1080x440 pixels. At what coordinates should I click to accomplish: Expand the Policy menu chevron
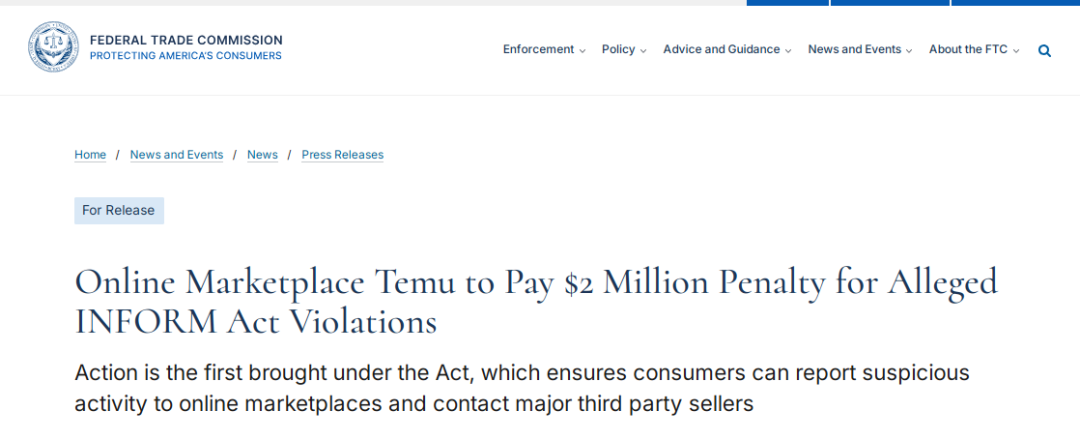click(643, 51)
